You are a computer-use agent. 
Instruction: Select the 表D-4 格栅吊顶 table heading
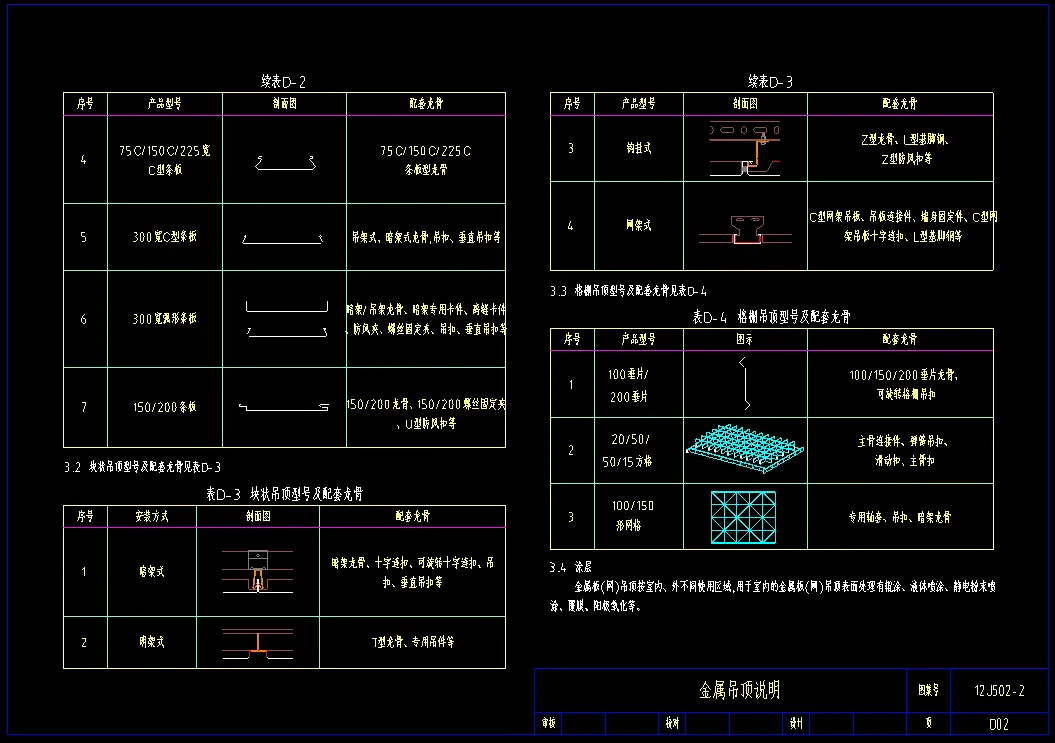point(771,316)
